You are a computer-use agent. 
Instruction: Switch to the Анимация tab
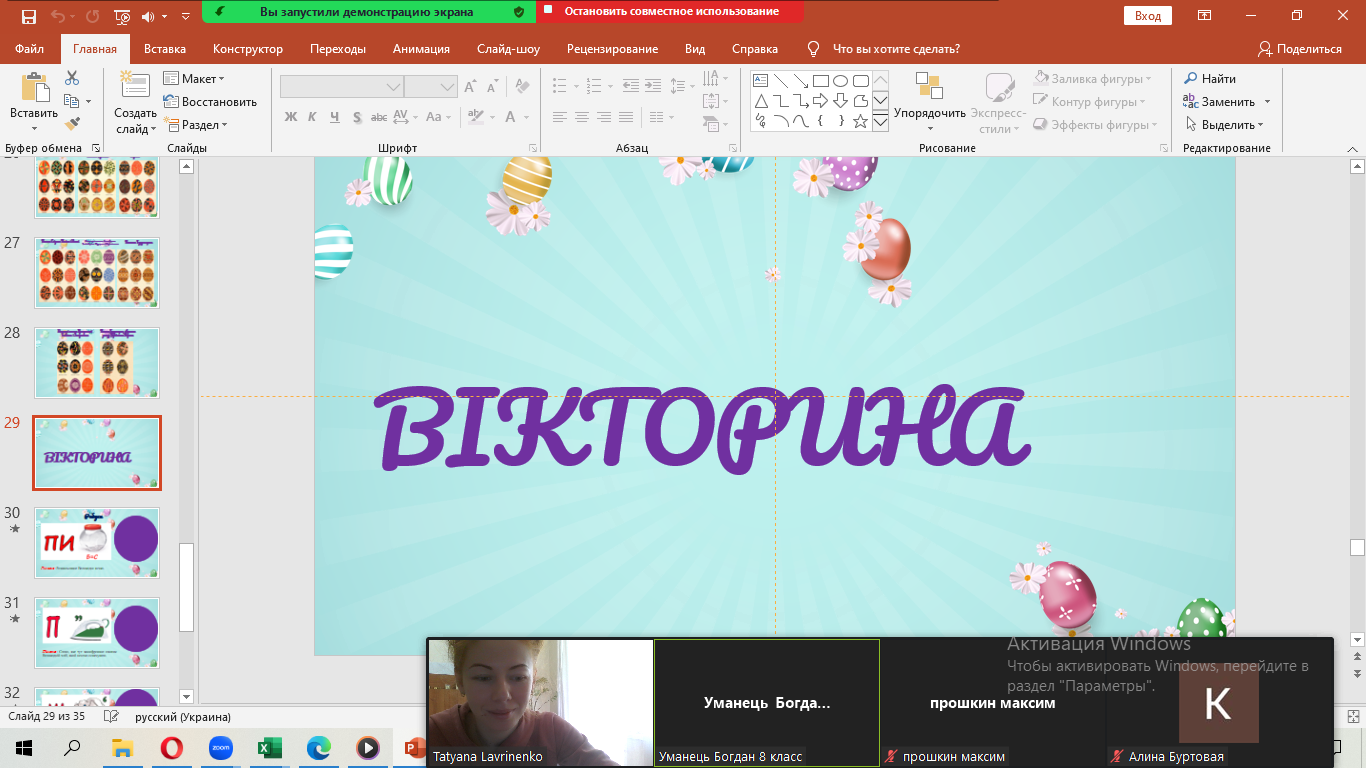(x=421, y=49)
